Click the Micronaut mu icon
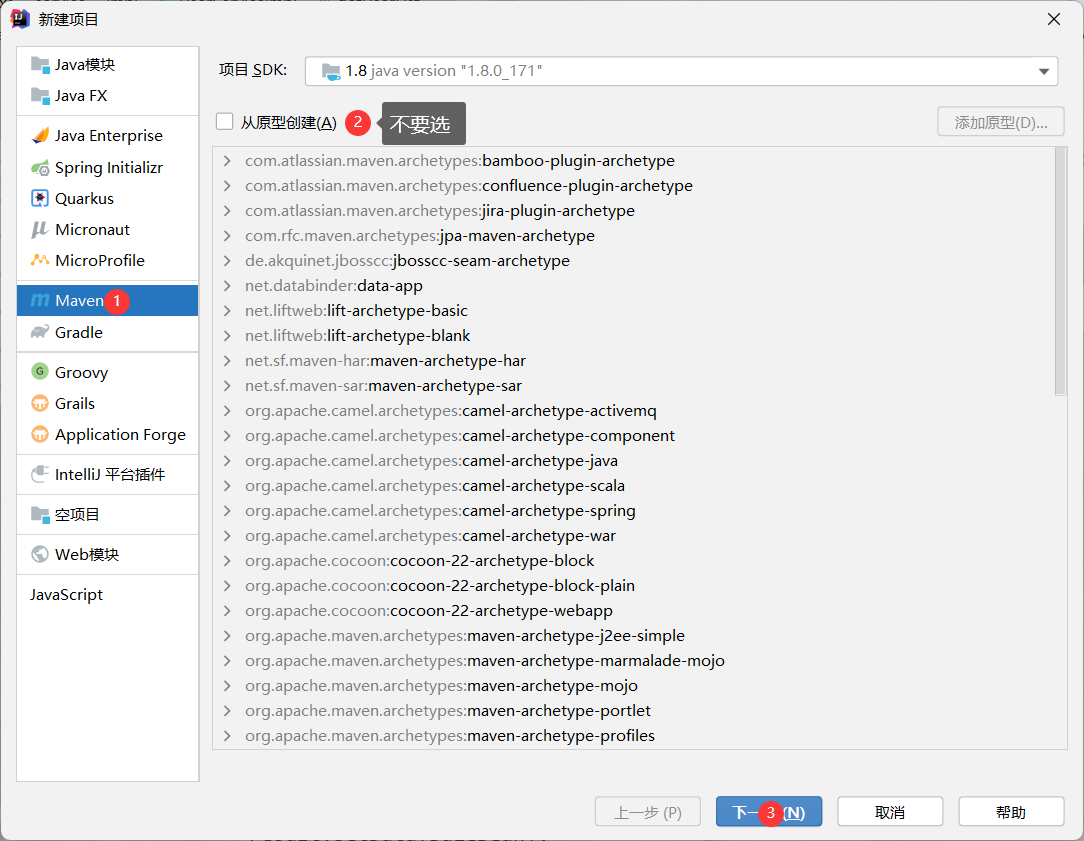Screen dimensions: 1084x841 click(40, 229)
